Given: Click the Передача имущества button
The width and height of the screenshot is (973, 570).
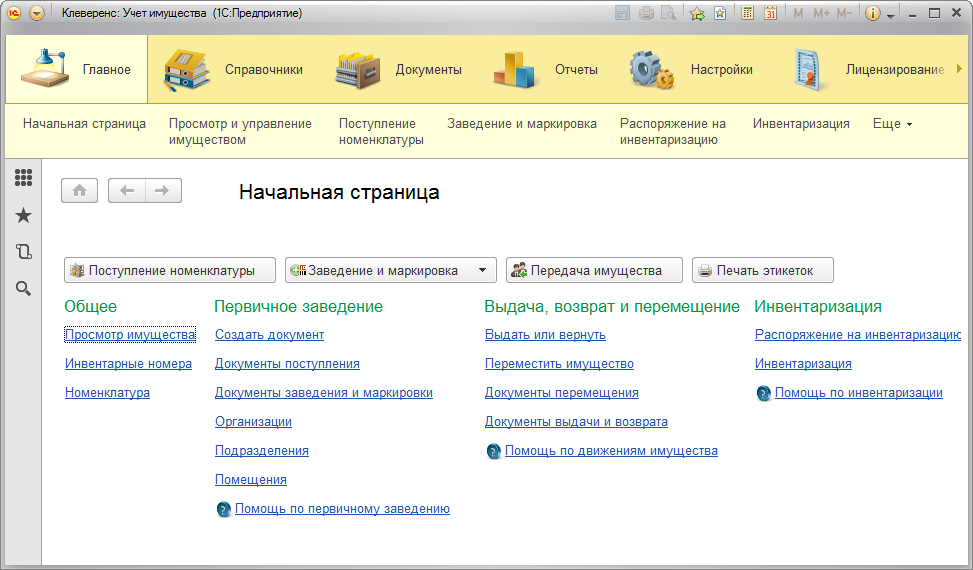Looking at the screenshot, I should pyautogui.click(x=594, y=270).
